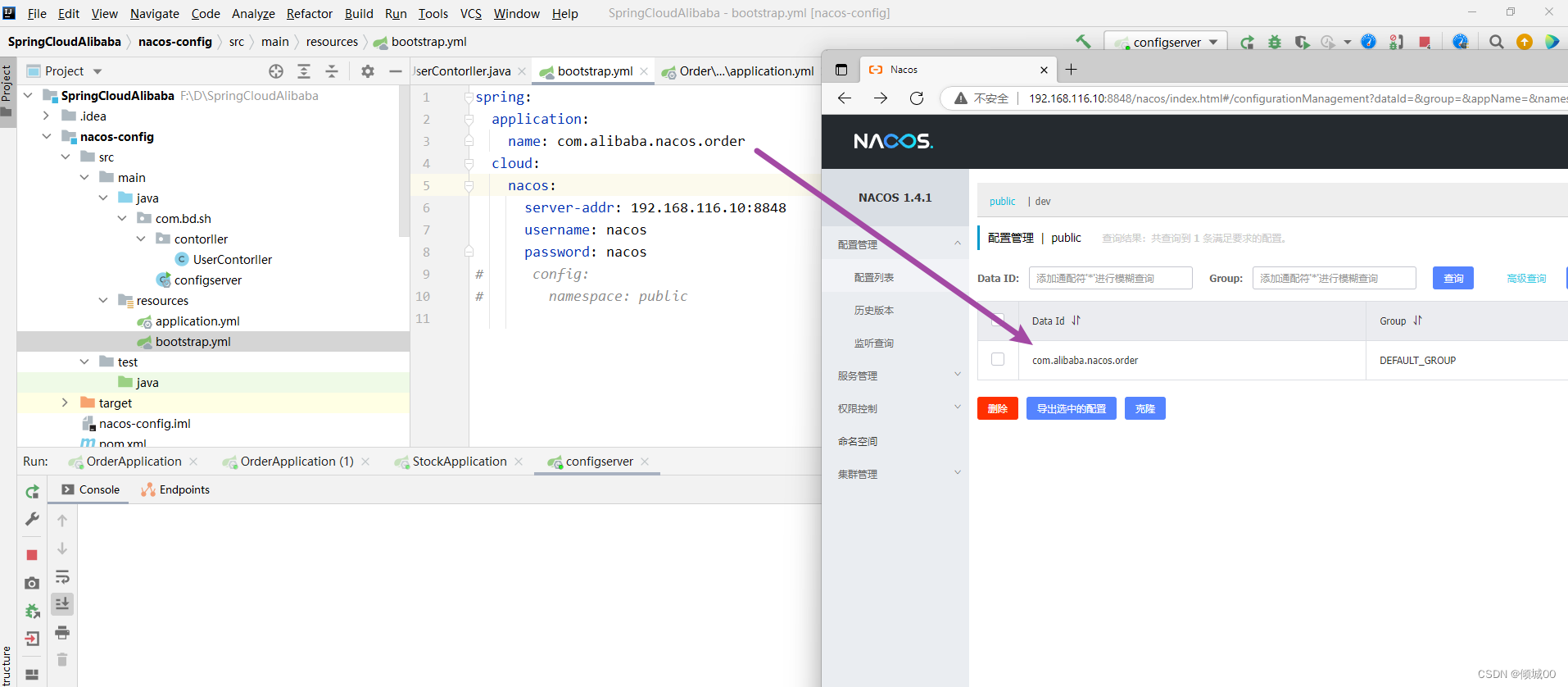1568x687 pixels.
Task: Switch to the StockApplication run tab
Action: [460, 462]
